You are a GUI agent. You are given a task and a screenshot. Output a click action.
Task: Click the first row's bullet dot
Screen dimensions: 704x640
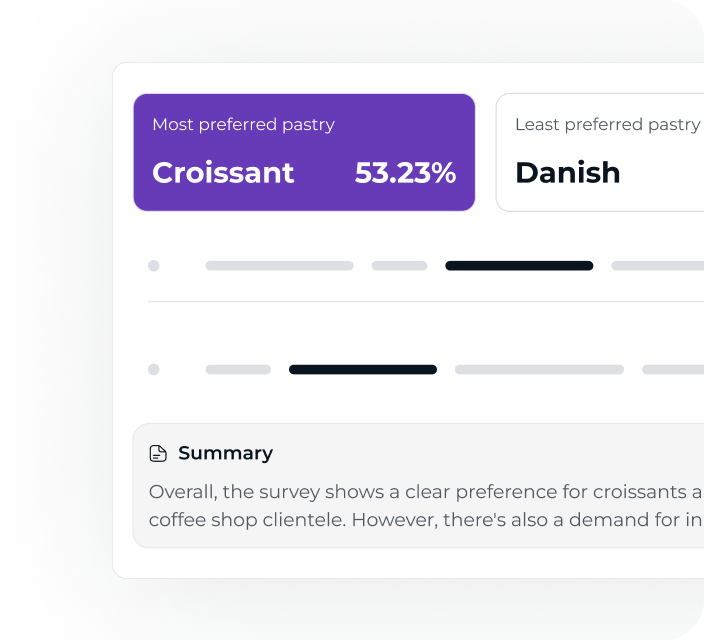(x=153, y=266)
